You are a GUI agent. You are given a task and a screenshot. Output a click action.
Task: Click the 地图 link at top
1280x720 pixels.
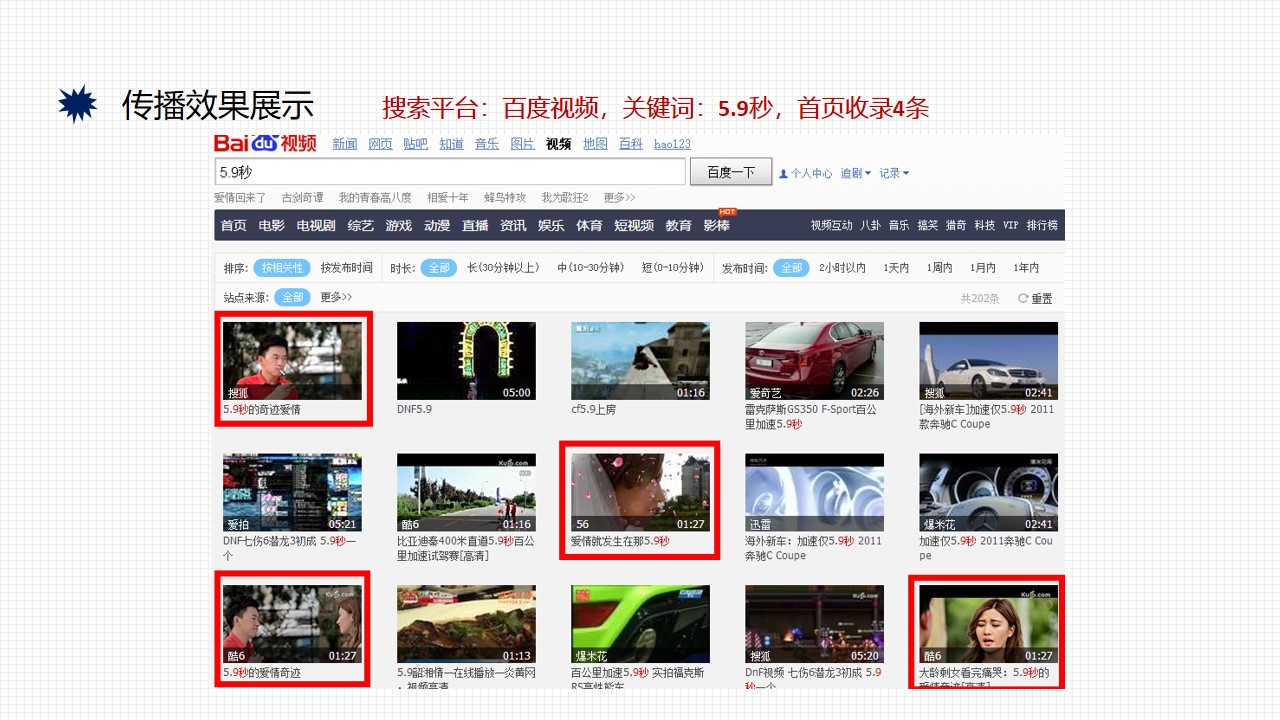[x=595, y=144]
